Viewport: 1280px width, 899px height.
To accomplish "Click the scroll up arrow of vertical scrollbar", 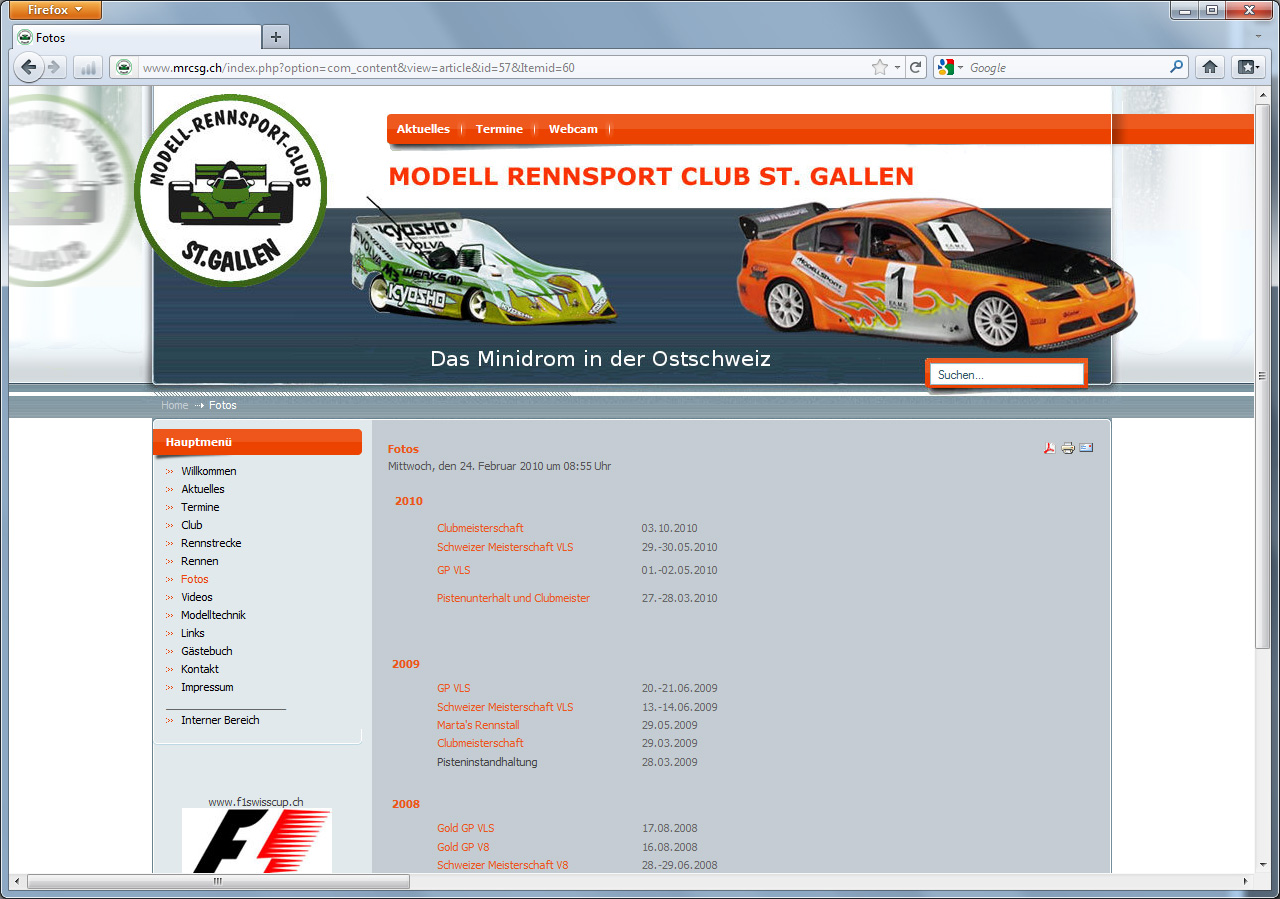I will point(1262,93).
